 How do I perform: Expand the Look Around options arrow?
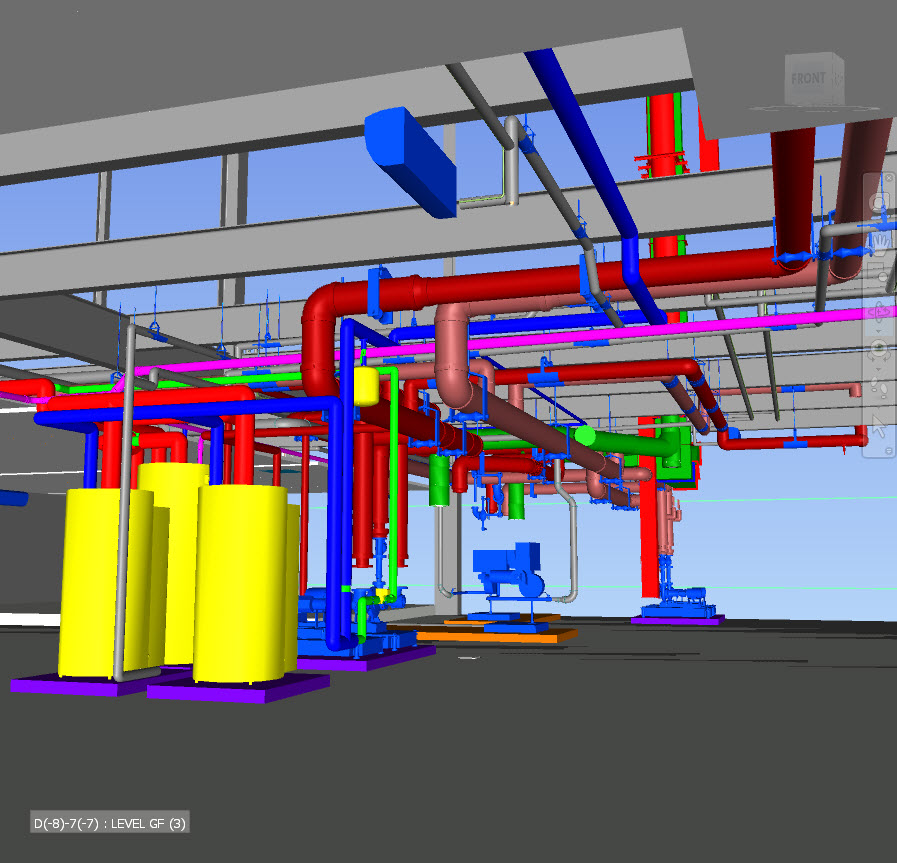[878, 369]
